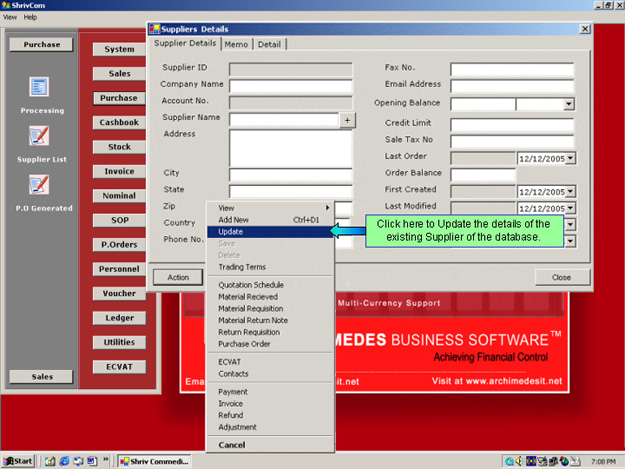625x469 pixels.
Task: Open the Last Order date dropdown
Action: 569,158
